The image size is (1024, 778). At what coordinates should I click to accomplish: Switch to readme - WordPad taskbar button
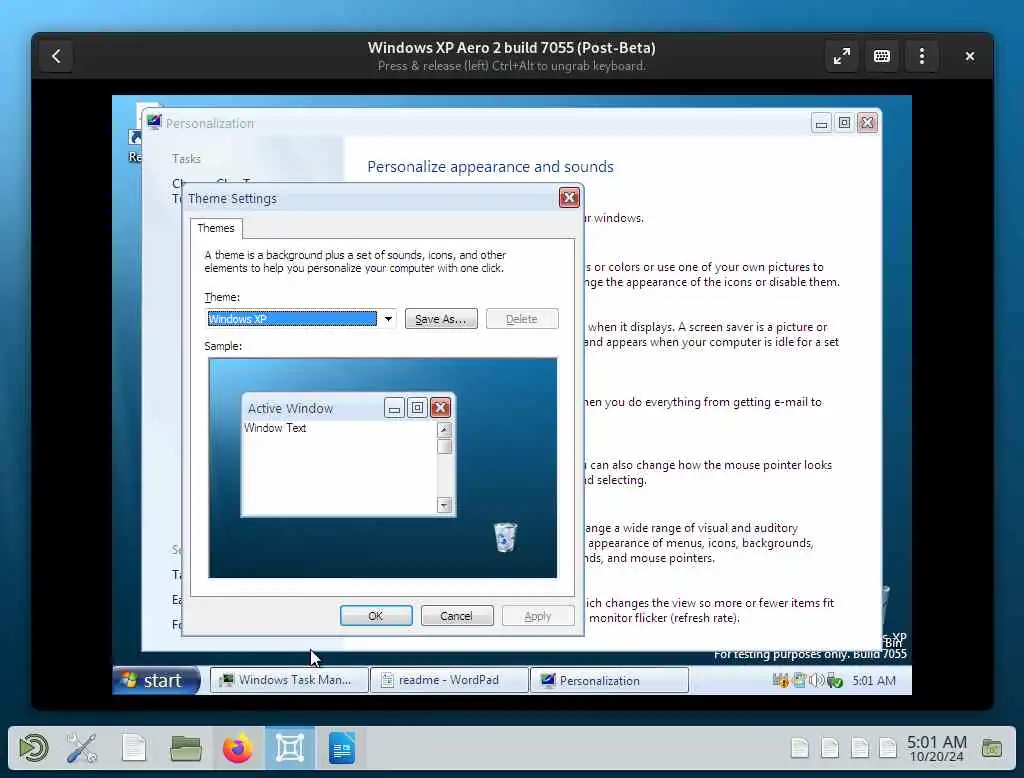tap(449, 680)
